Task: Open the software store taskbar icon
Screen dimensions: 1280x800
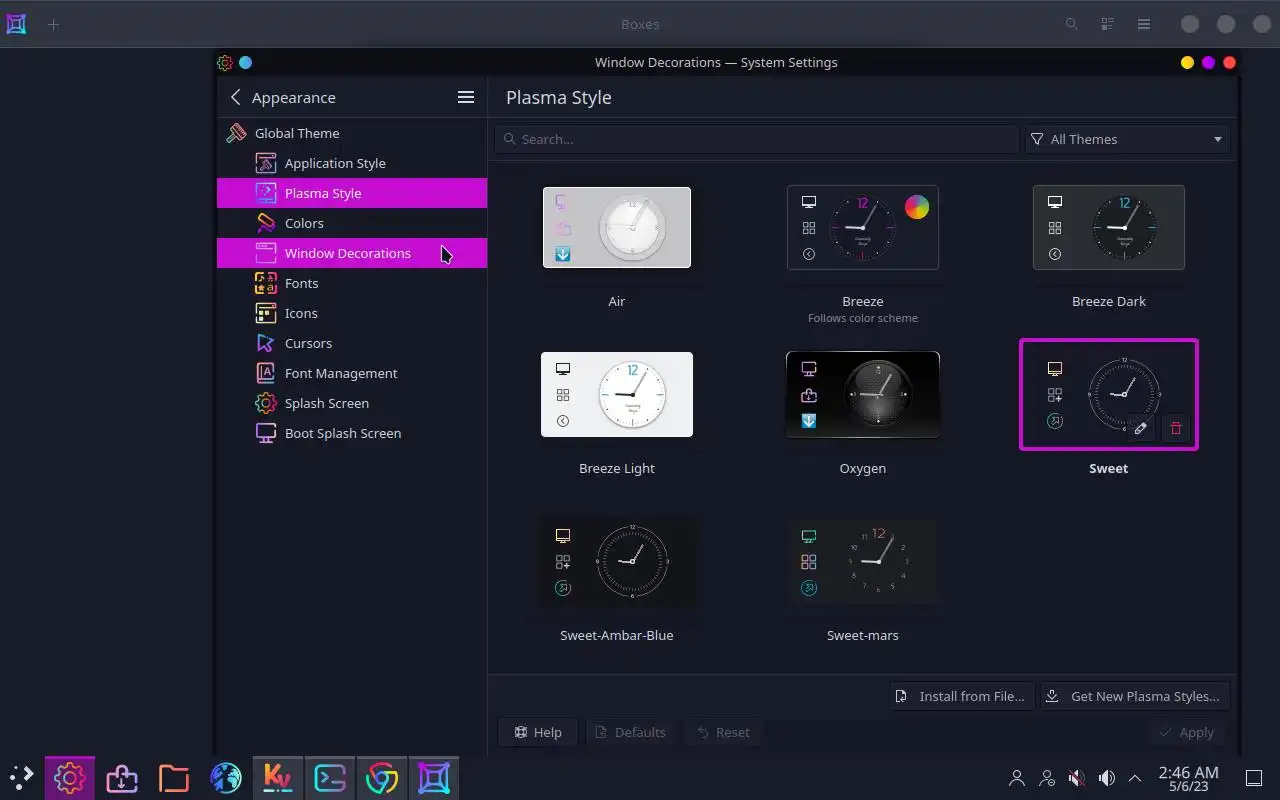Action: point(122,778)
